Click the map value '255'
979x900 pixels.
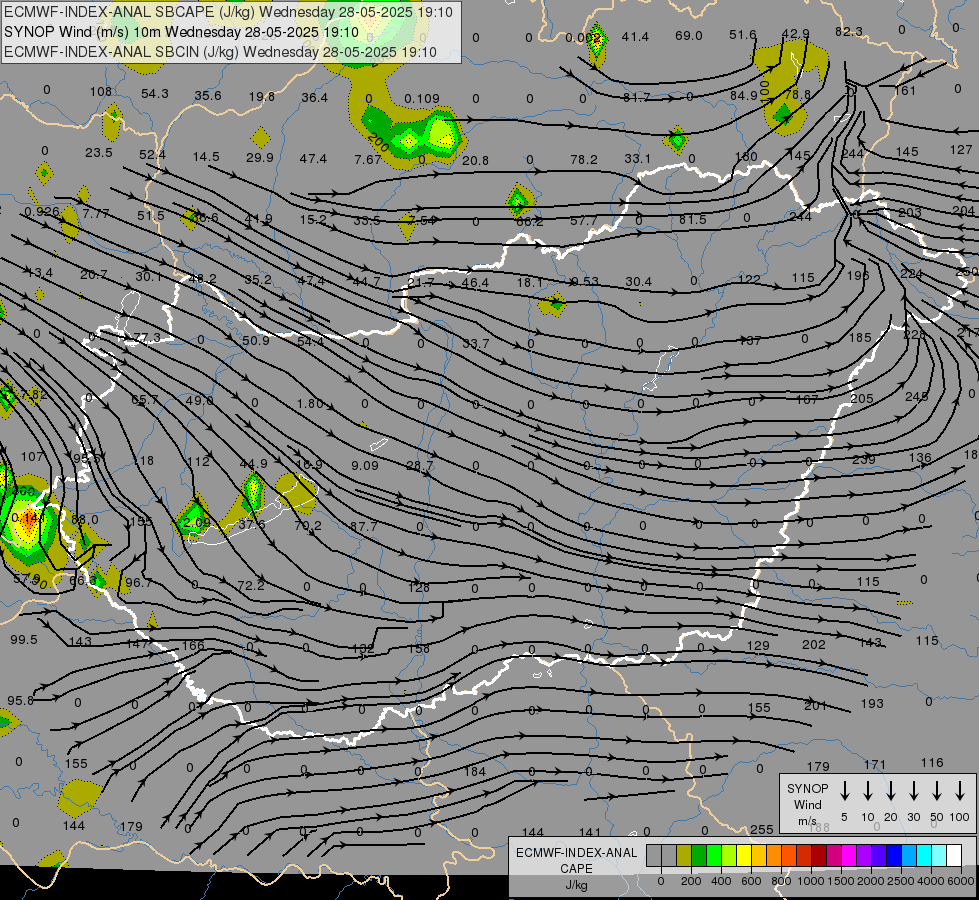(762, 829)
